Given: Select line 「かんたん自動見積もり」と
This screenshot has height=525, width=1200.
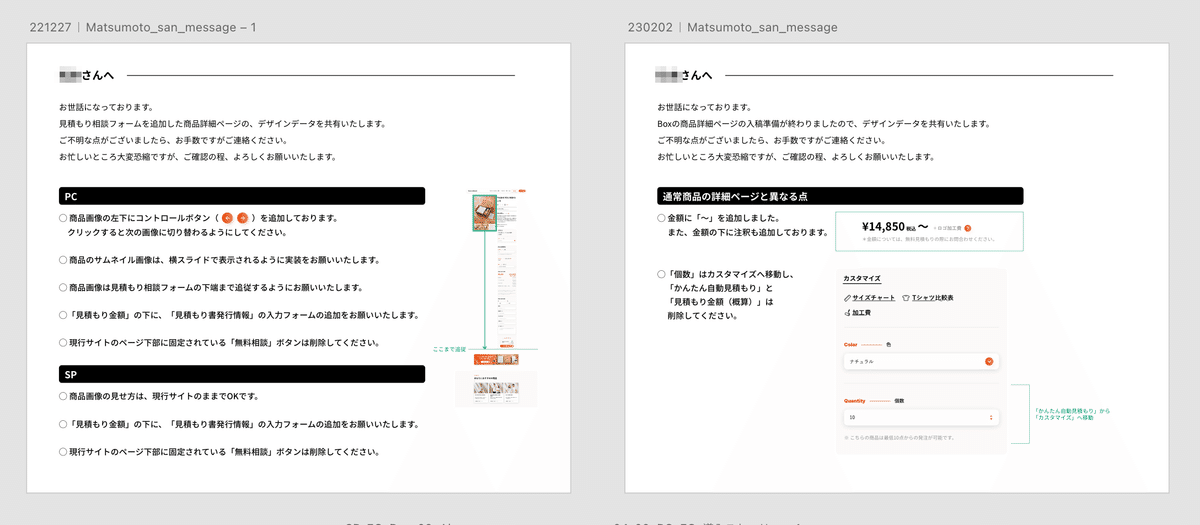Looking at the screenshot, I should (x=719, y=287).
